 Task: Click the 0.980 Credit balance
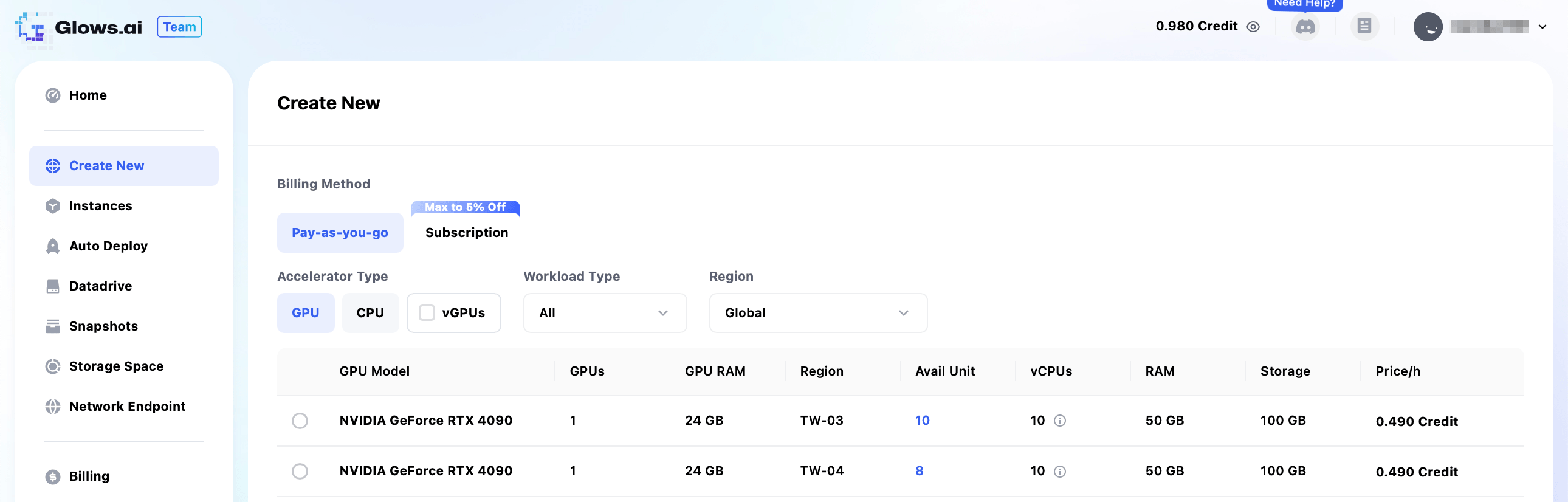click(x=1197, y=27)
